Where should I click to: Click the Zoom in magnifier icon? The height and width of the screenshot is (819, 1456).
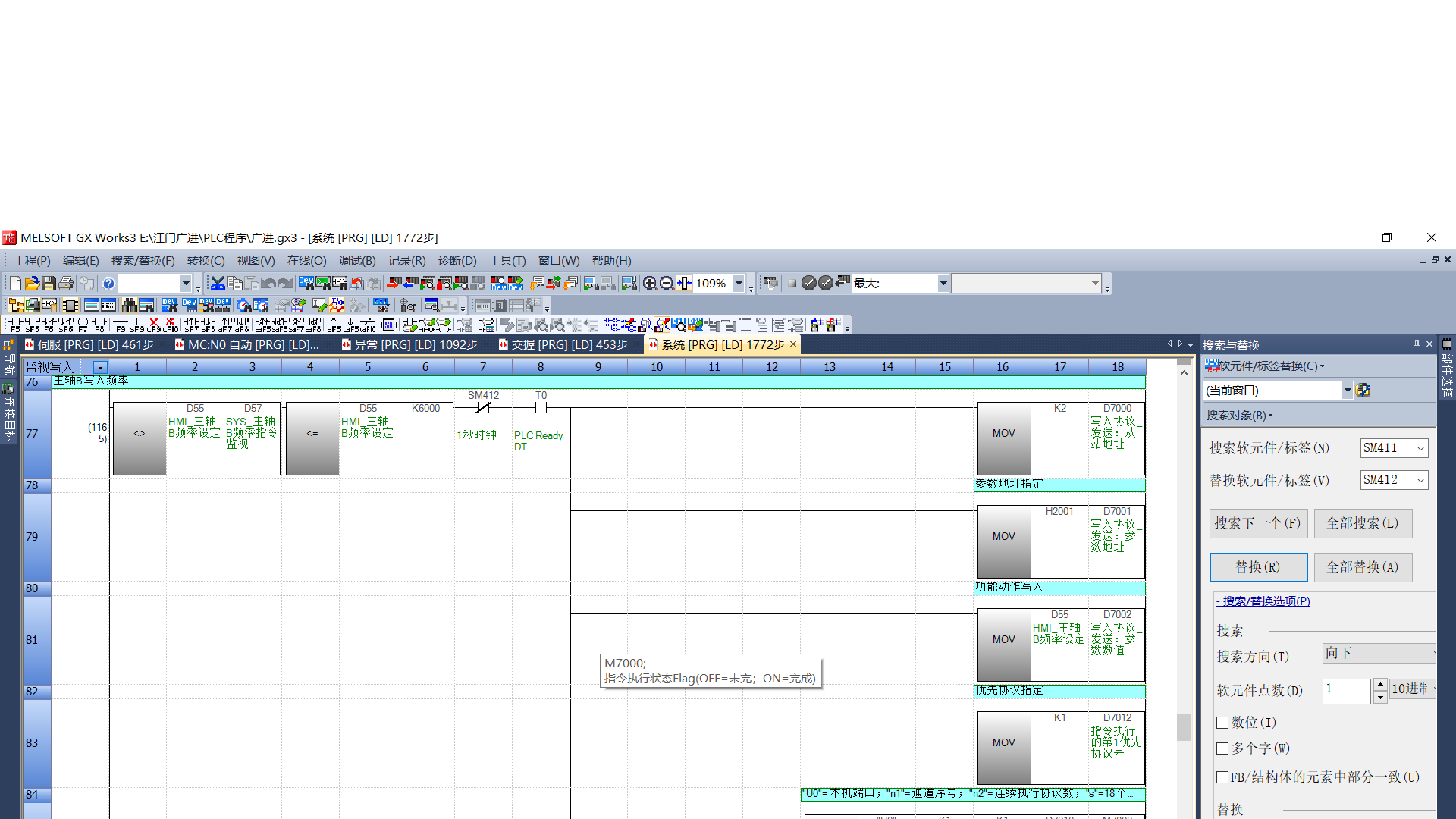click(x=650, y=284)
